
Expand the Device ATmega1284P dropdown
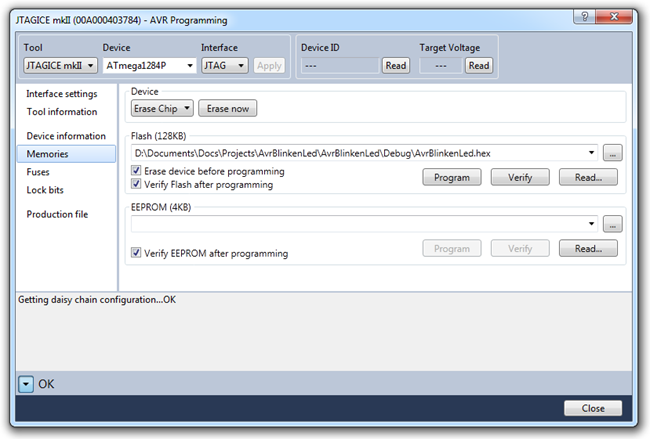[x=149, y=65]
